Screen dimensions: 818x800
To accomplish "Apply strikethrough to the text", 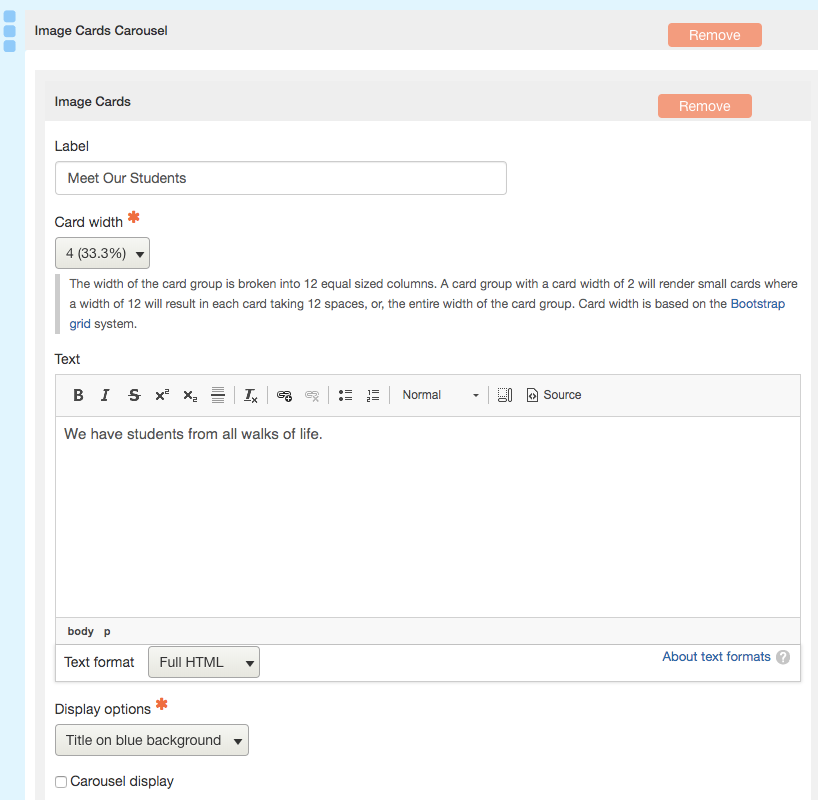I will 133,394.
